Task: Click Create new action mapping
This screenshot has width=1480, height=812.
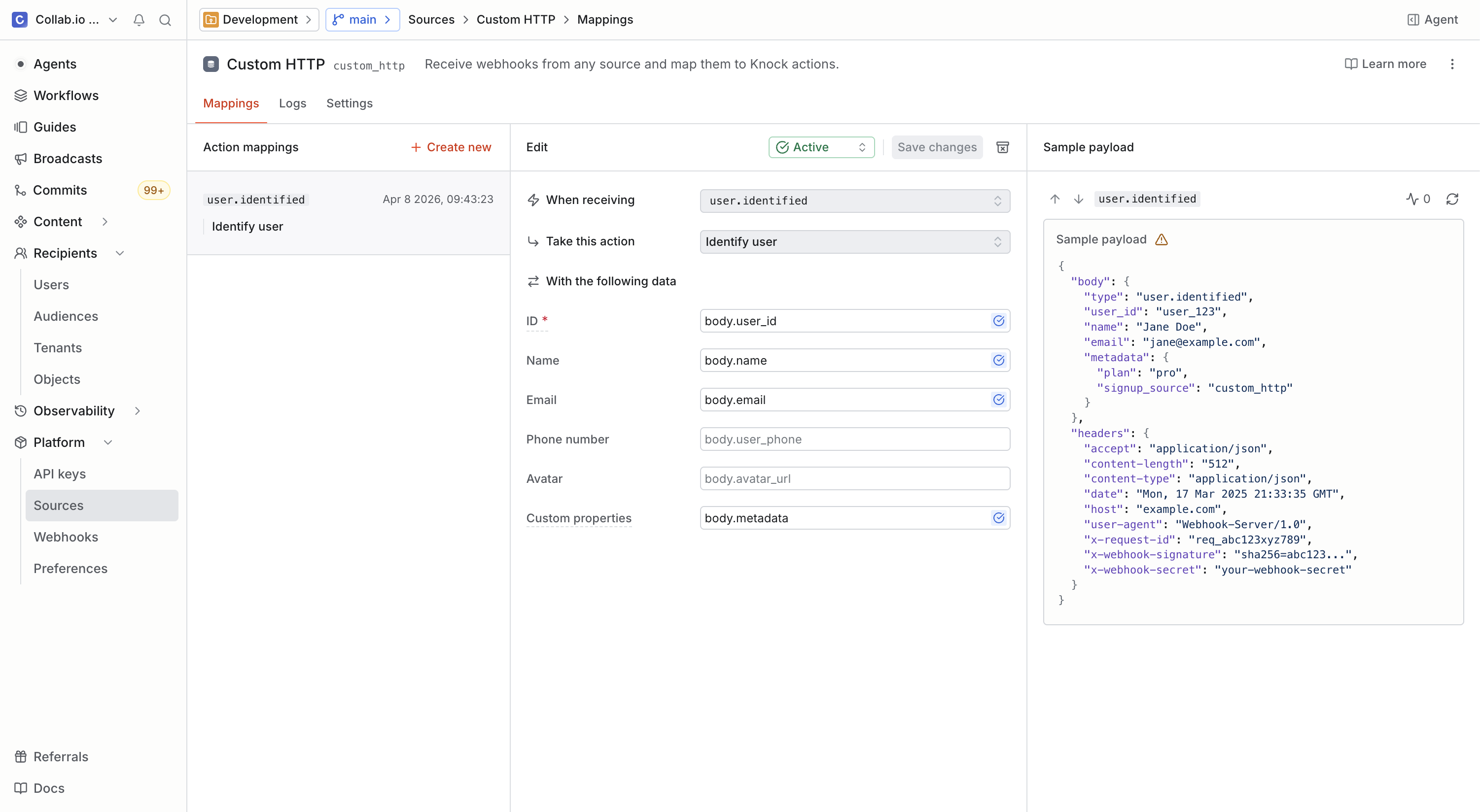Action: 451,148
